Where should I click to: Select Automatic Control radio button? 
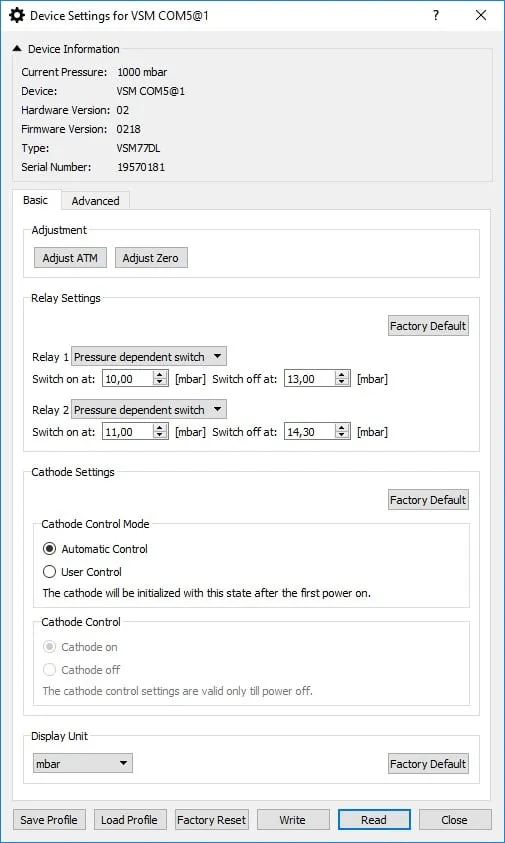pyautogui.click(x=49, y=549)
